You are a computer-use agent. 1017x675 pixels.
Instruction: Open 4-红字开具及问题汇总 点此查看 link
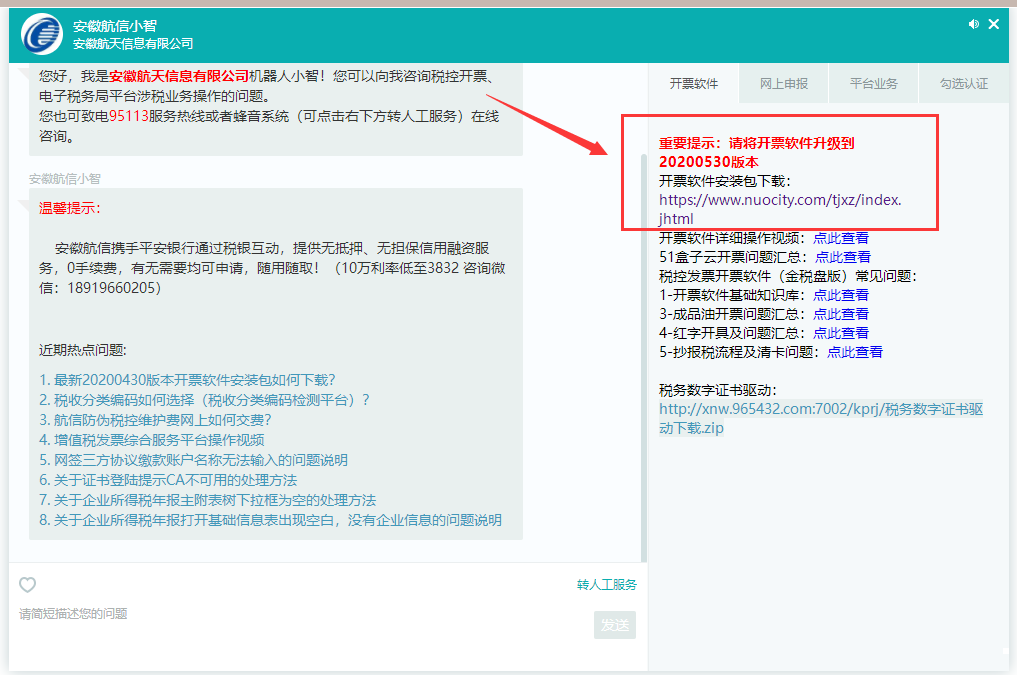(841, 333)
